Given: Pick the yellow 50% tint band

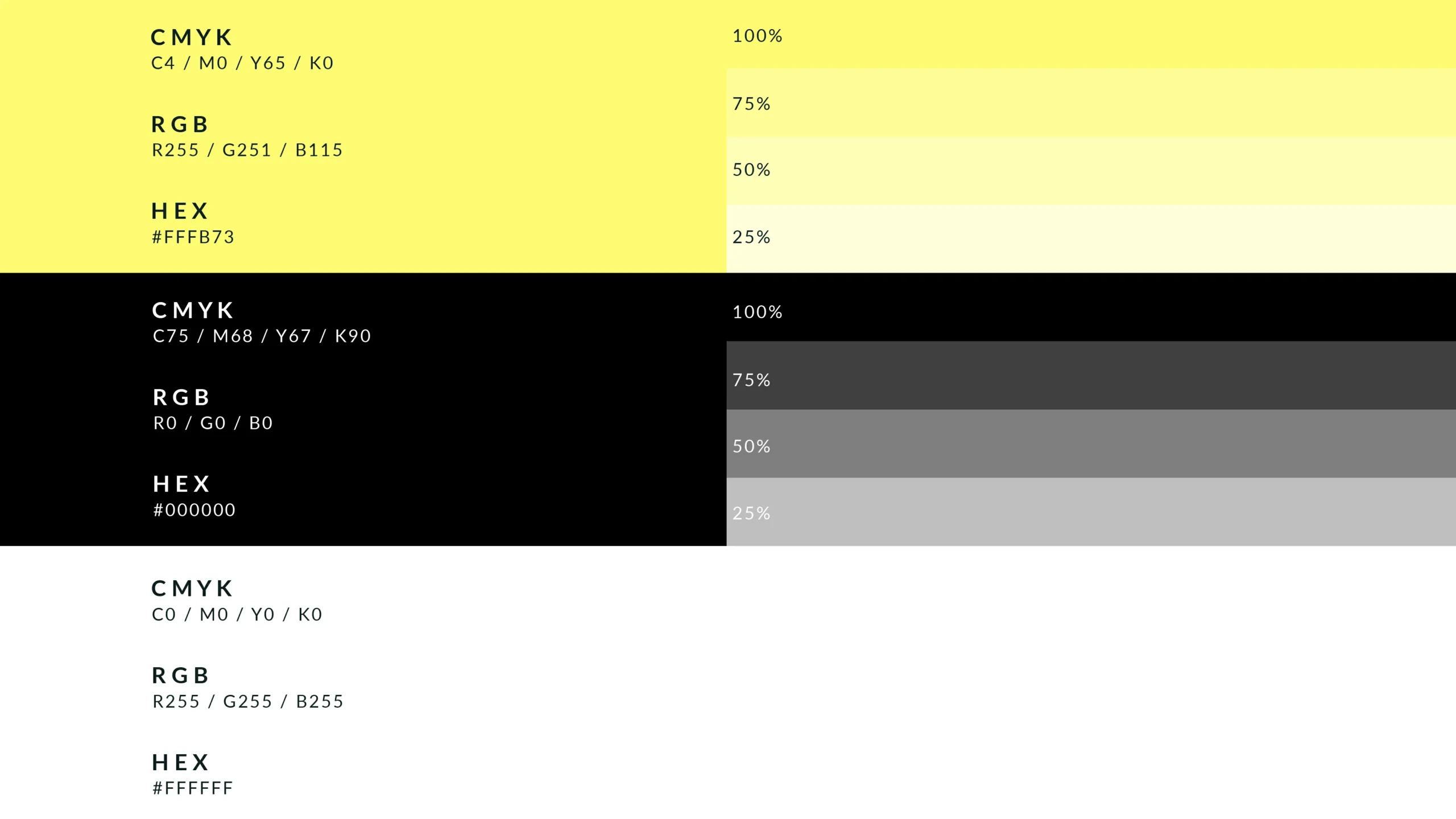Looking at the screenshot, I should [x=1091, y=171].
